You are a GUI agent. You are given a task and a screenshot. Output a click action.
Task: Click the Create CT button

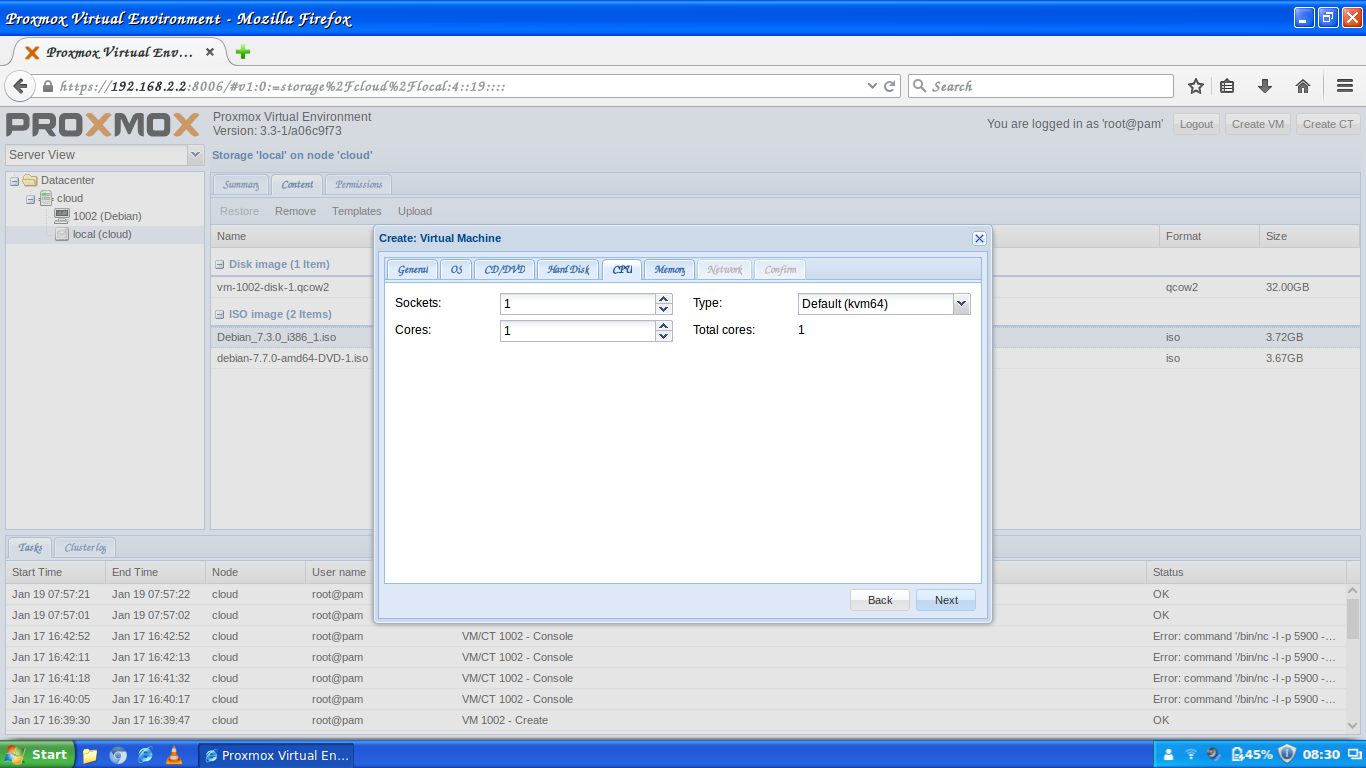[1328, 124]
